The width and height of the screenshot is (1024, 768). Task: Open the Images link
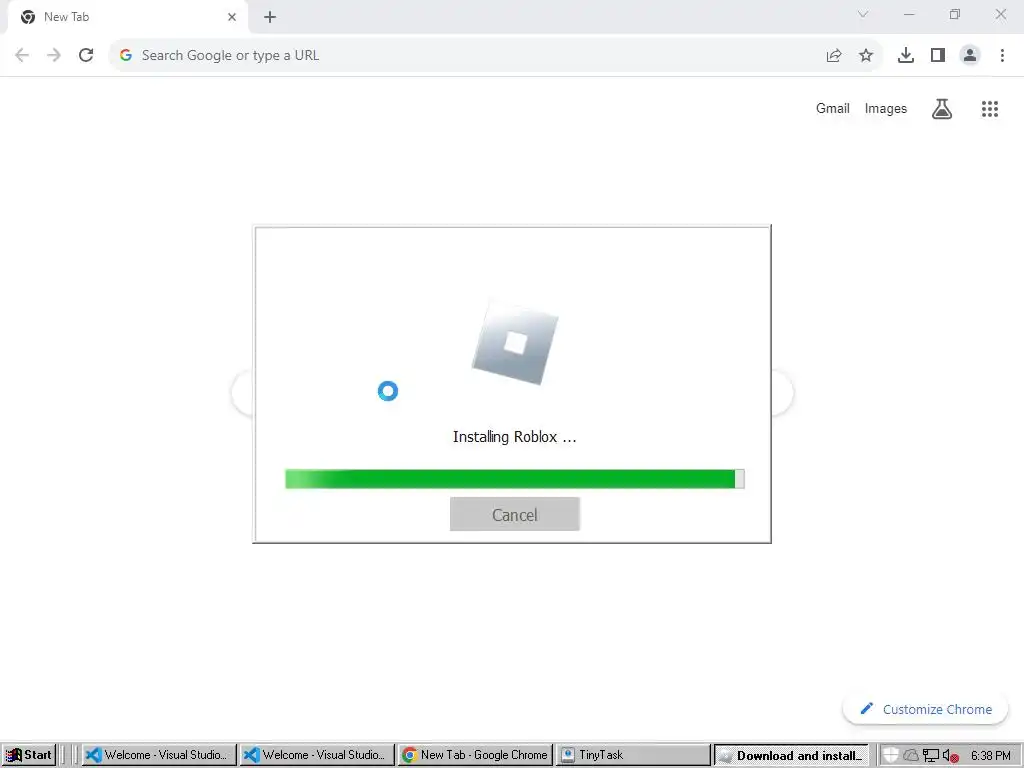[x=886, y=108]
